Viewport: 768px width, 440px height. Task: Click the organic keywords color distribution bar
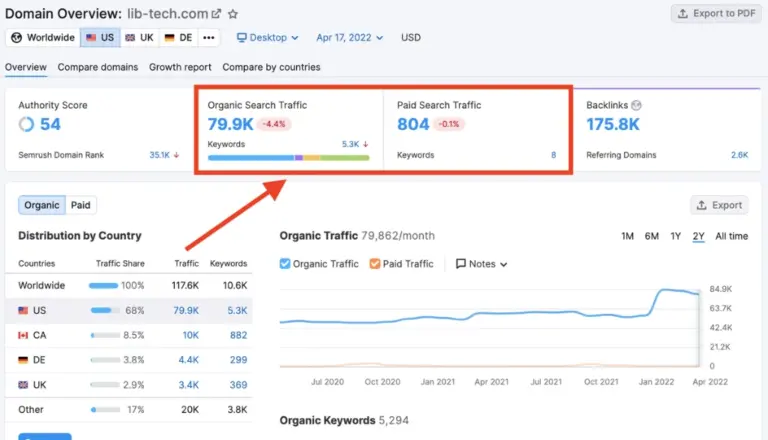point(288,158)
